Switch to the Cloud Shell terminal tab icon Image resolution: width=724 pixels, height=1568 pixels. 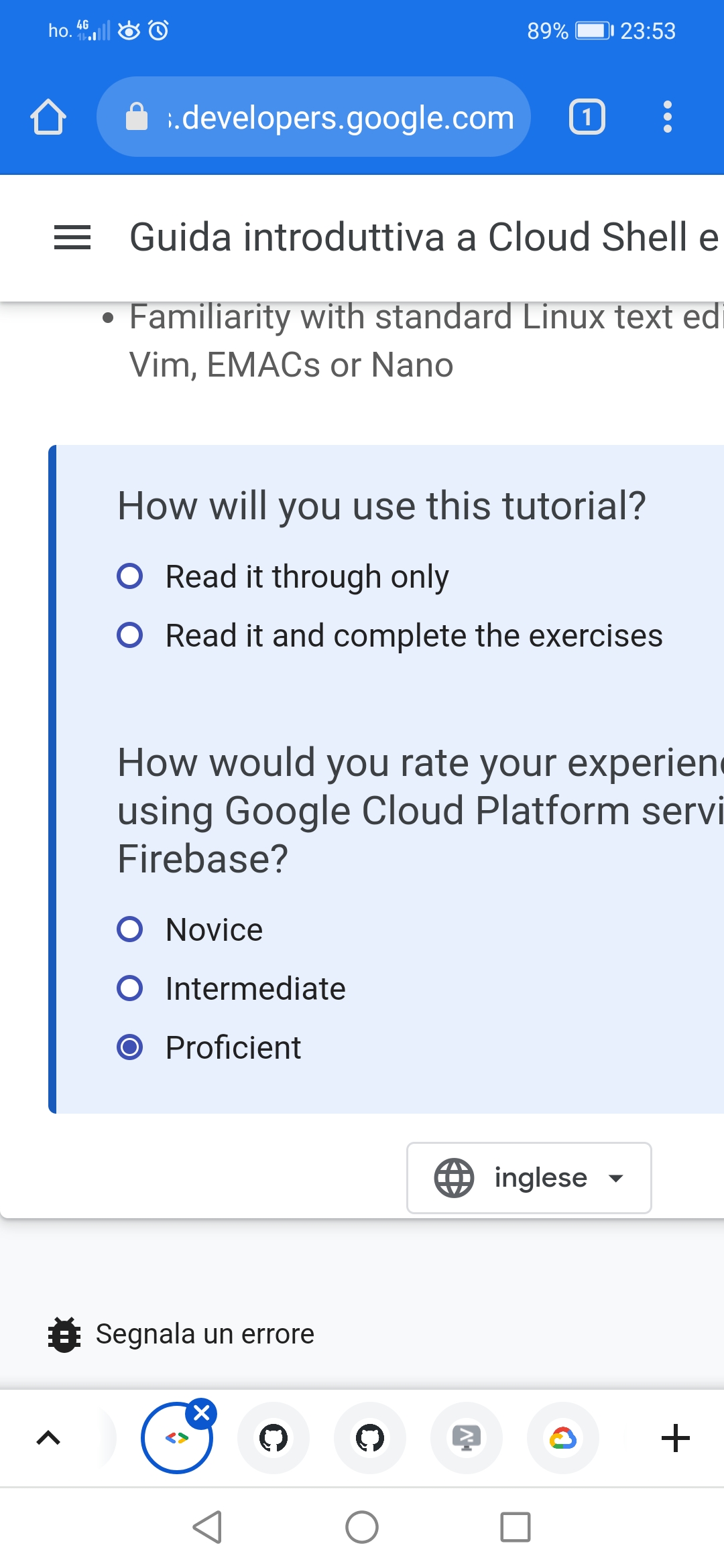click(x=467, y=1438)
